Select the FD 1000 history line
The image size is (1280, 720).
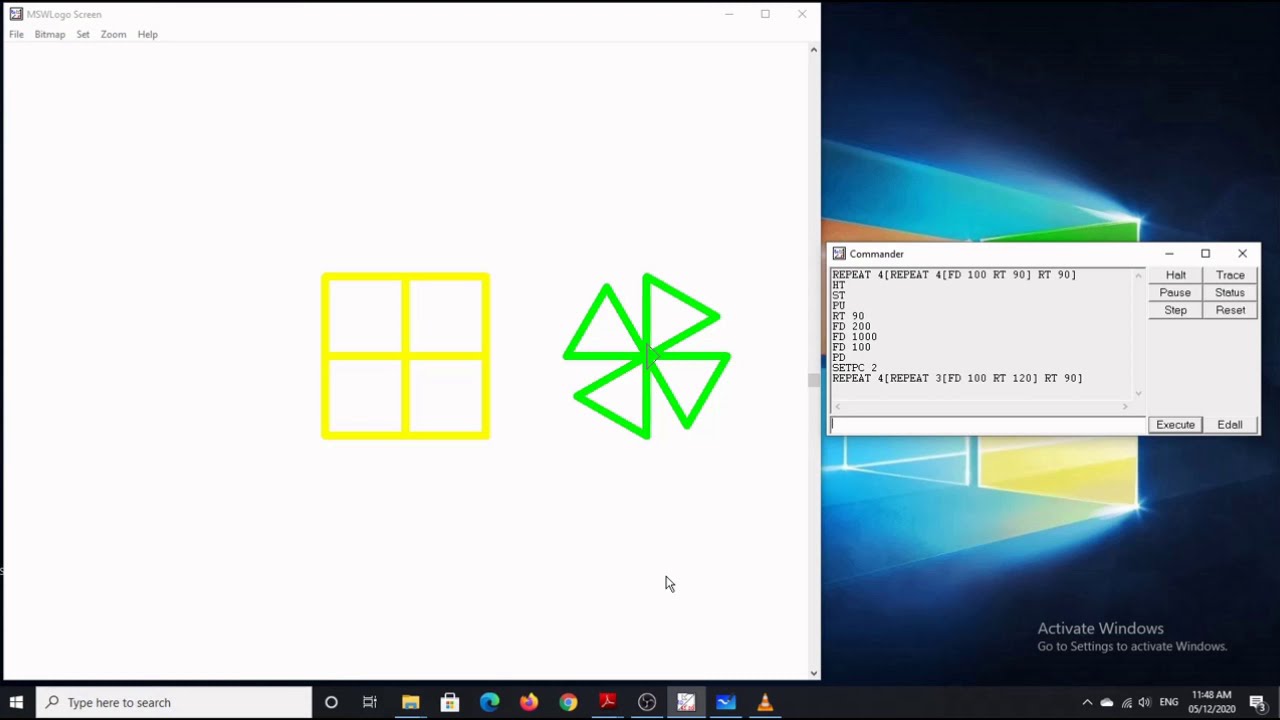[x=854, y=337]
